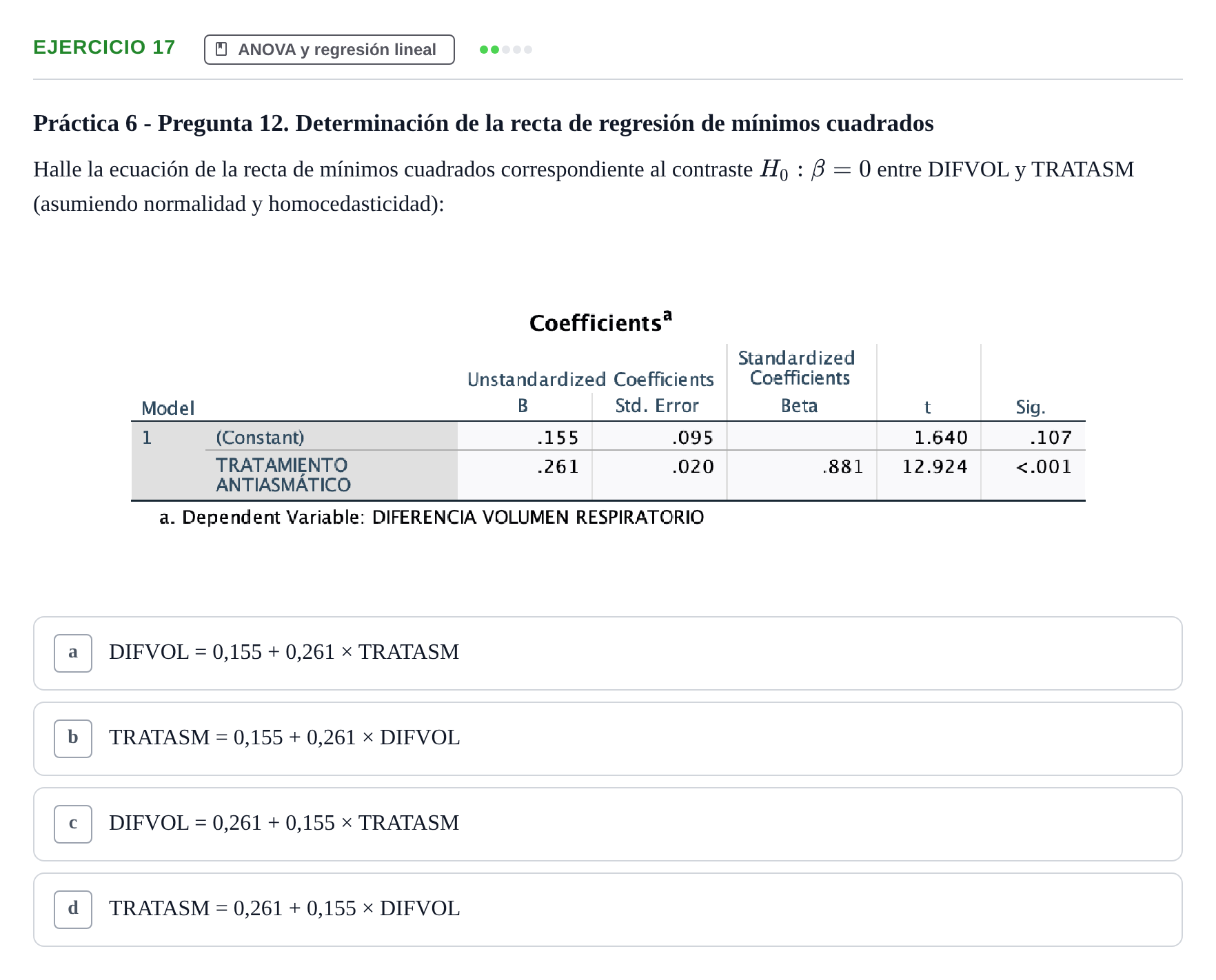1216x980 pixels.
Task: Choose TRATASM = 0,261 + 0,155 × DIFVOL
Action: coord(608,910)
